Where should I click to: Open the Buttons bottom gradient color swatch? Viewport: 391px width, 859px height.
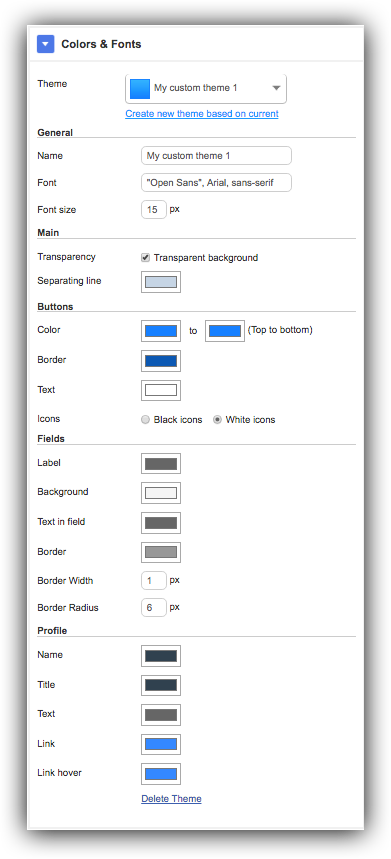point(225,331)
